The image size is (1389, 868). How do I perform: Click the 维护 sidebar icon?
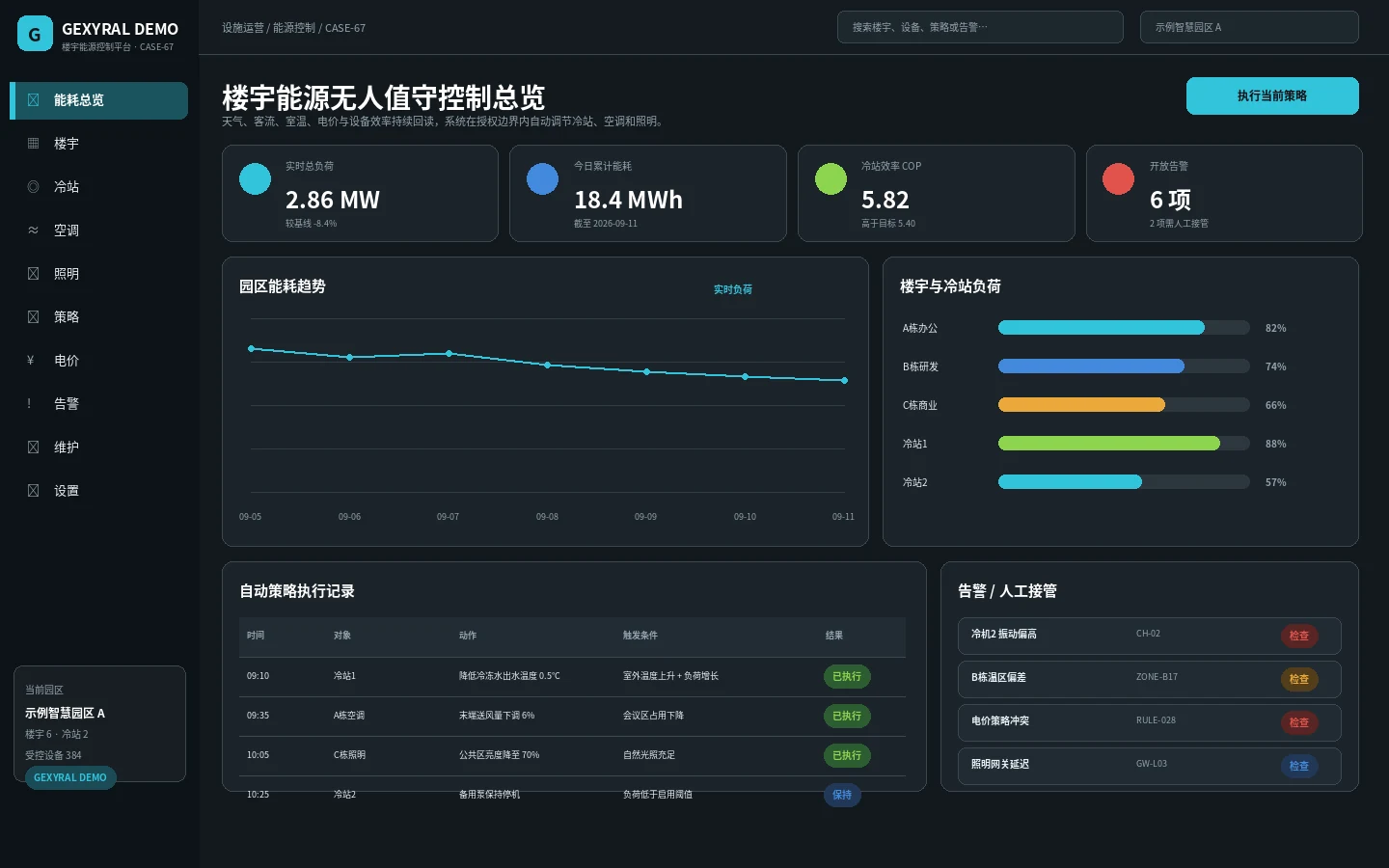pyautogui.click(x=34, y=448)
